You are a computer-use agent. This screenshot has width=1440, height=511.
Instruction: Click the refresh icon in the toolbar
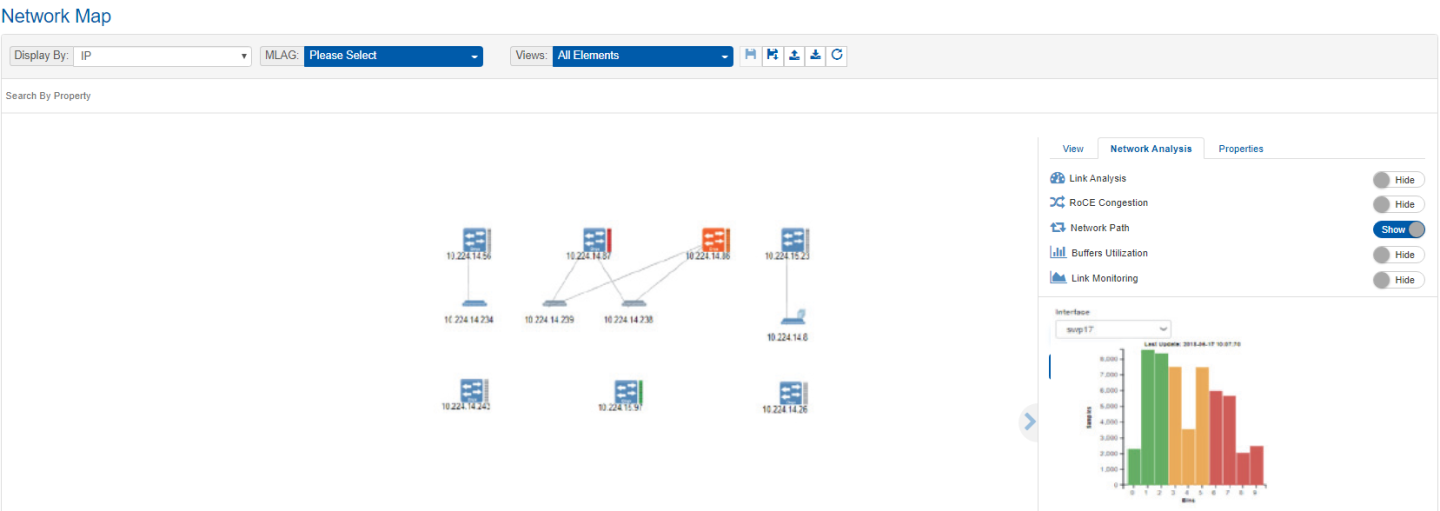point(838,56)
